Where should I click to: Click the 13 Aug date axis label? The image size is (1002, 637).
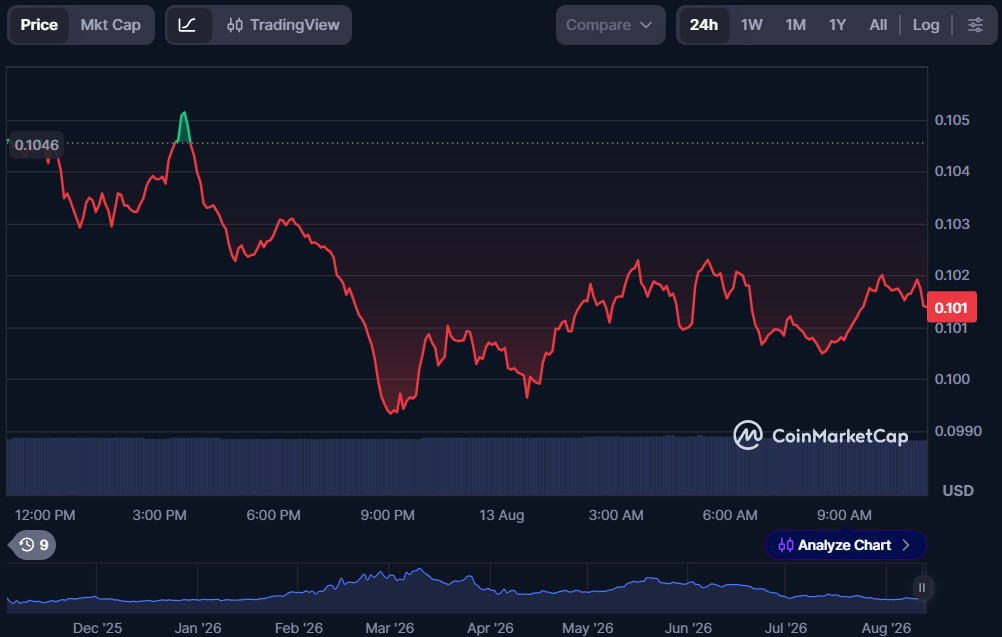[502, 515]
